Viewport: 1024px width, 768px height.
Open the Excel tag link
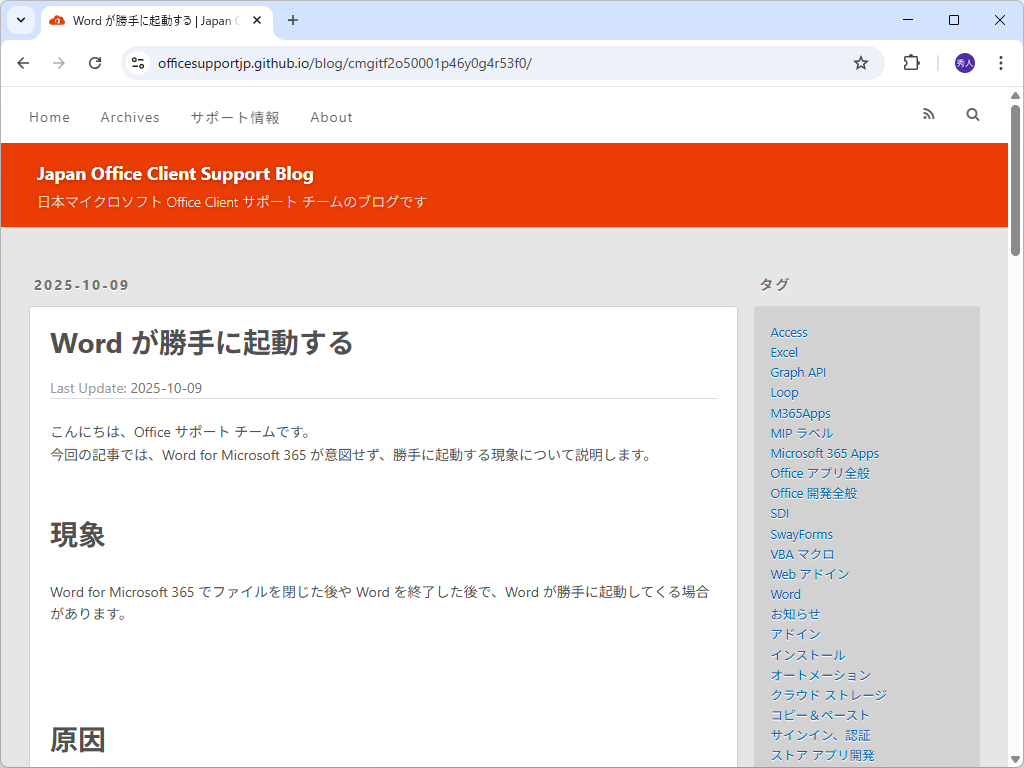[x=784, y=352]
